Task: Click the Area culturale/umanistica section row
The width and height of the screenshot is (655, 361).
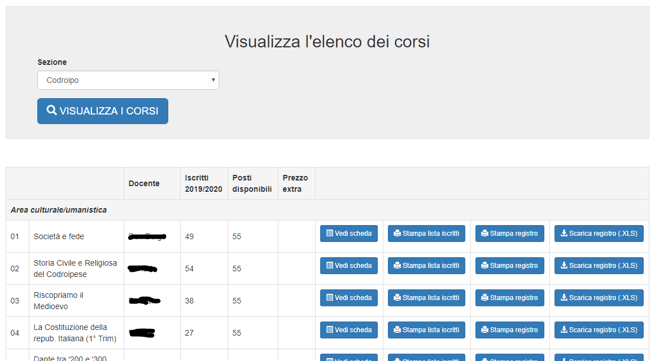Action: pyautogui.click(x=327, y=210)
